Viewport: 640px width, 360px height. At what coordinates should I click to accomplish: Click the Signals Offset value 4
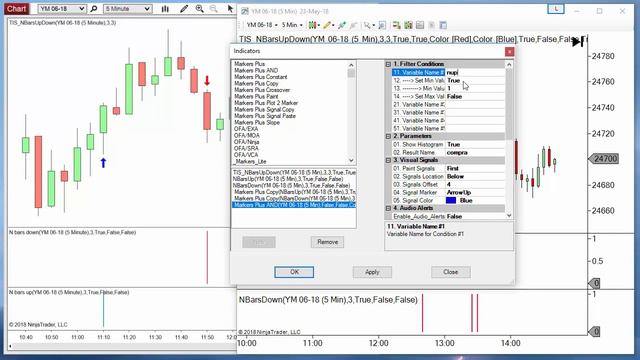click(475, 184)
